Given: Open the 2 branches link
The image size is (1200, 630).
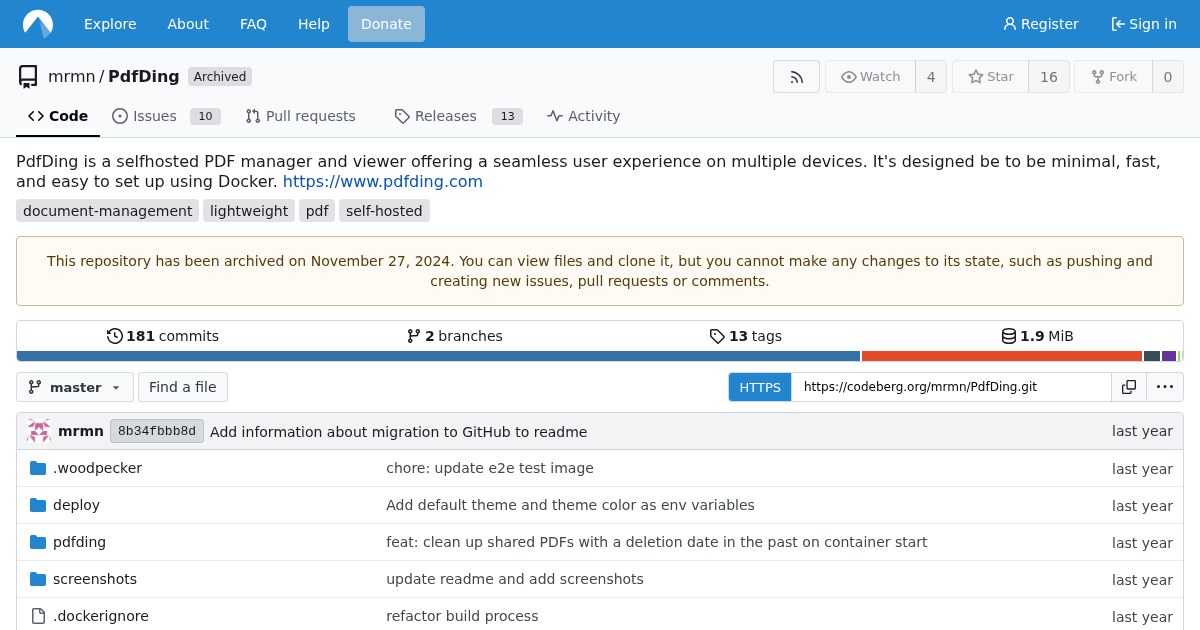Looking at the screenshot, I should tap(455, 336).
